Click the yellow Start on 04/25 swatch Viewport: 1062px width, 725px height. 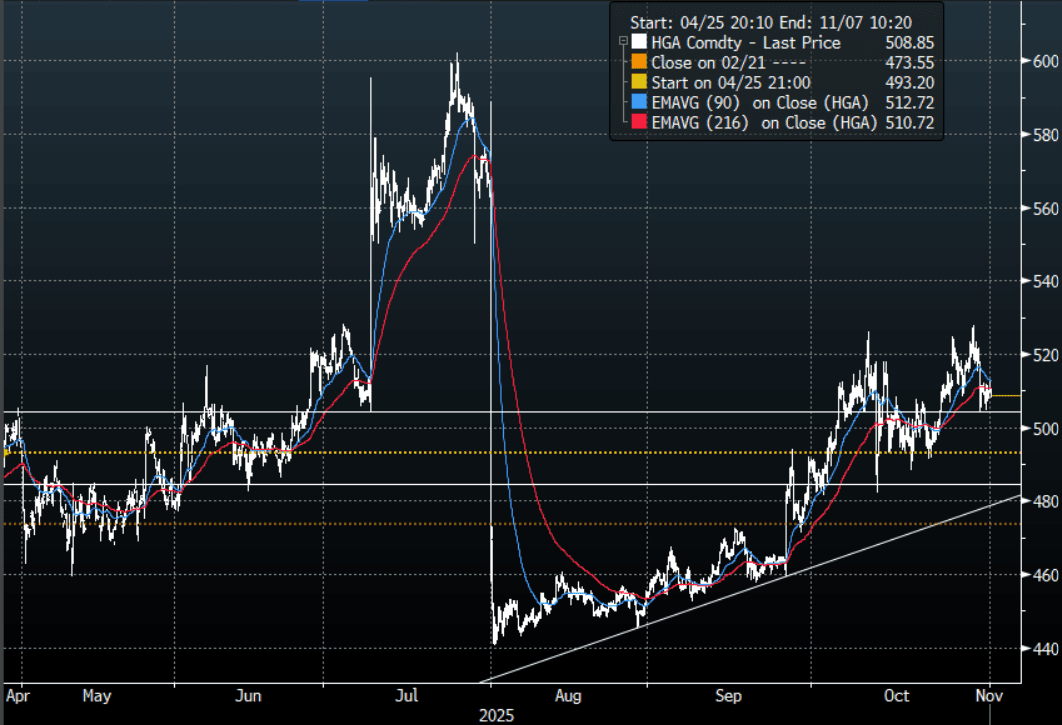tap(639, 82)
